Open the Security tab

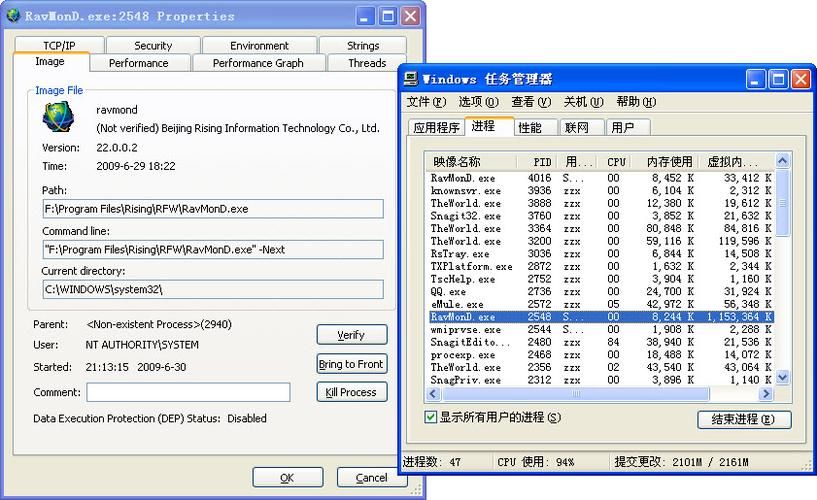pos(153,45)
